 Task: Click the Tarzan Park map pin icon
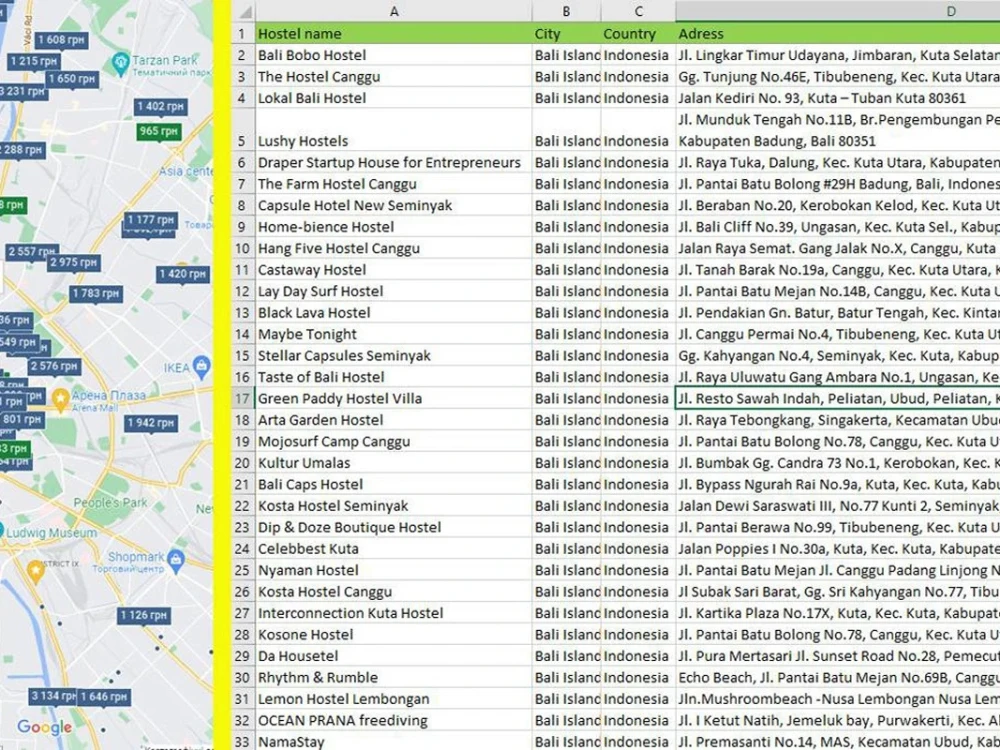[120, 63]
